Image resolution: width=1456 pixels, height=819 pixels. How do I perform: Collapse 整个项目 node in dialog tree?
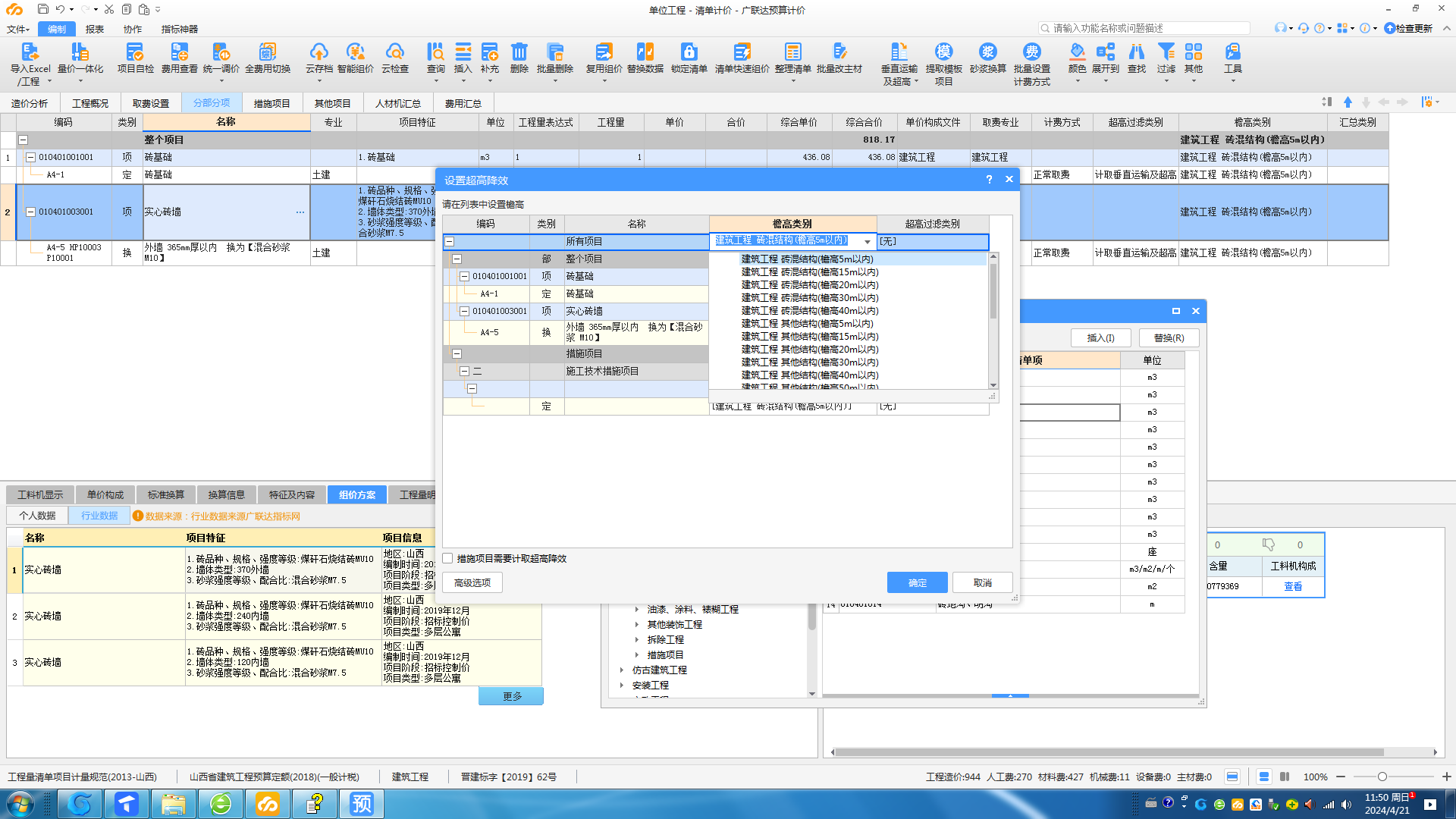click(x=457, y=259)
